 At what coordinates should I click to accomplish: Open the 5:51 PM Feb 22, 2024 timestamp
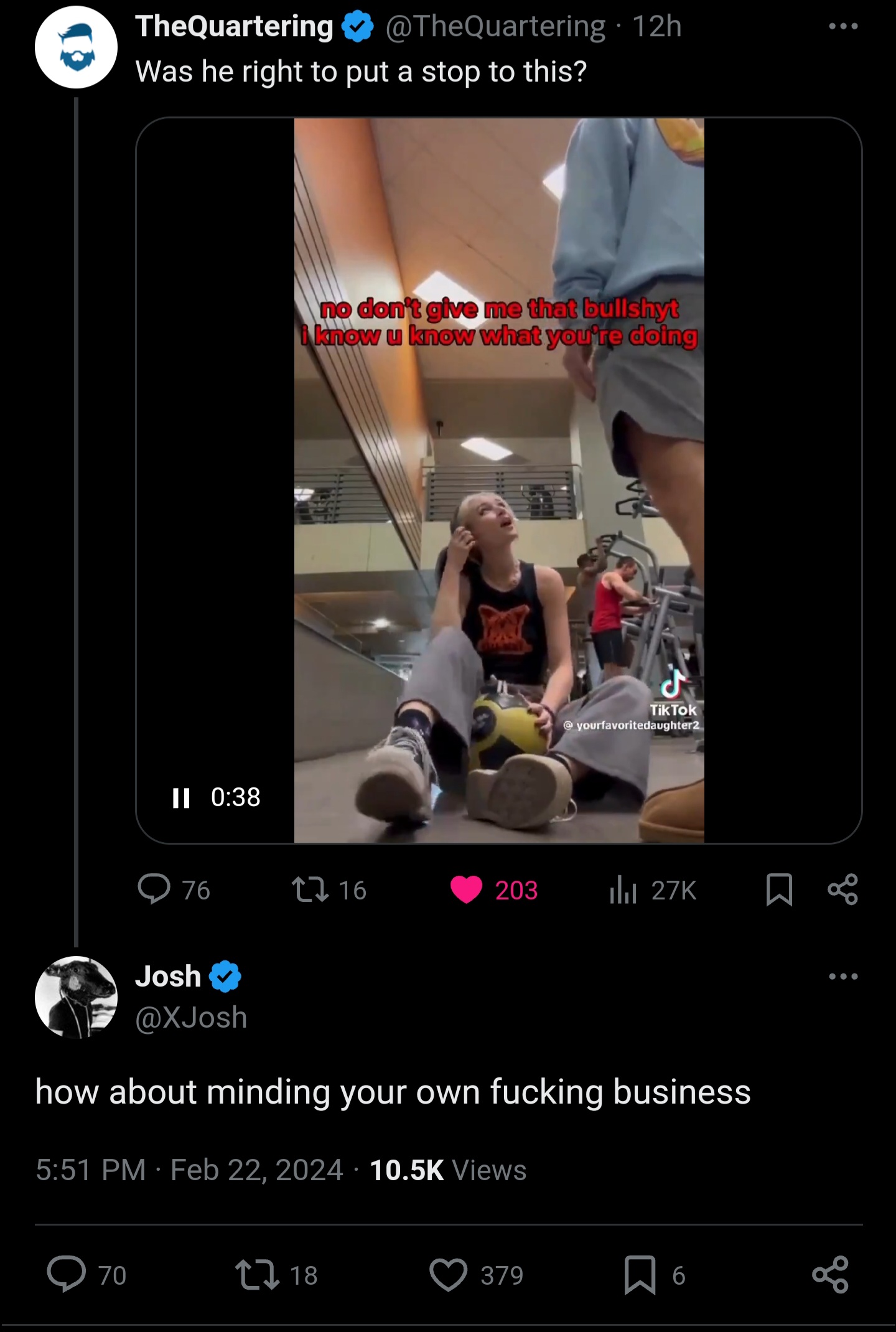point(189,1170)
